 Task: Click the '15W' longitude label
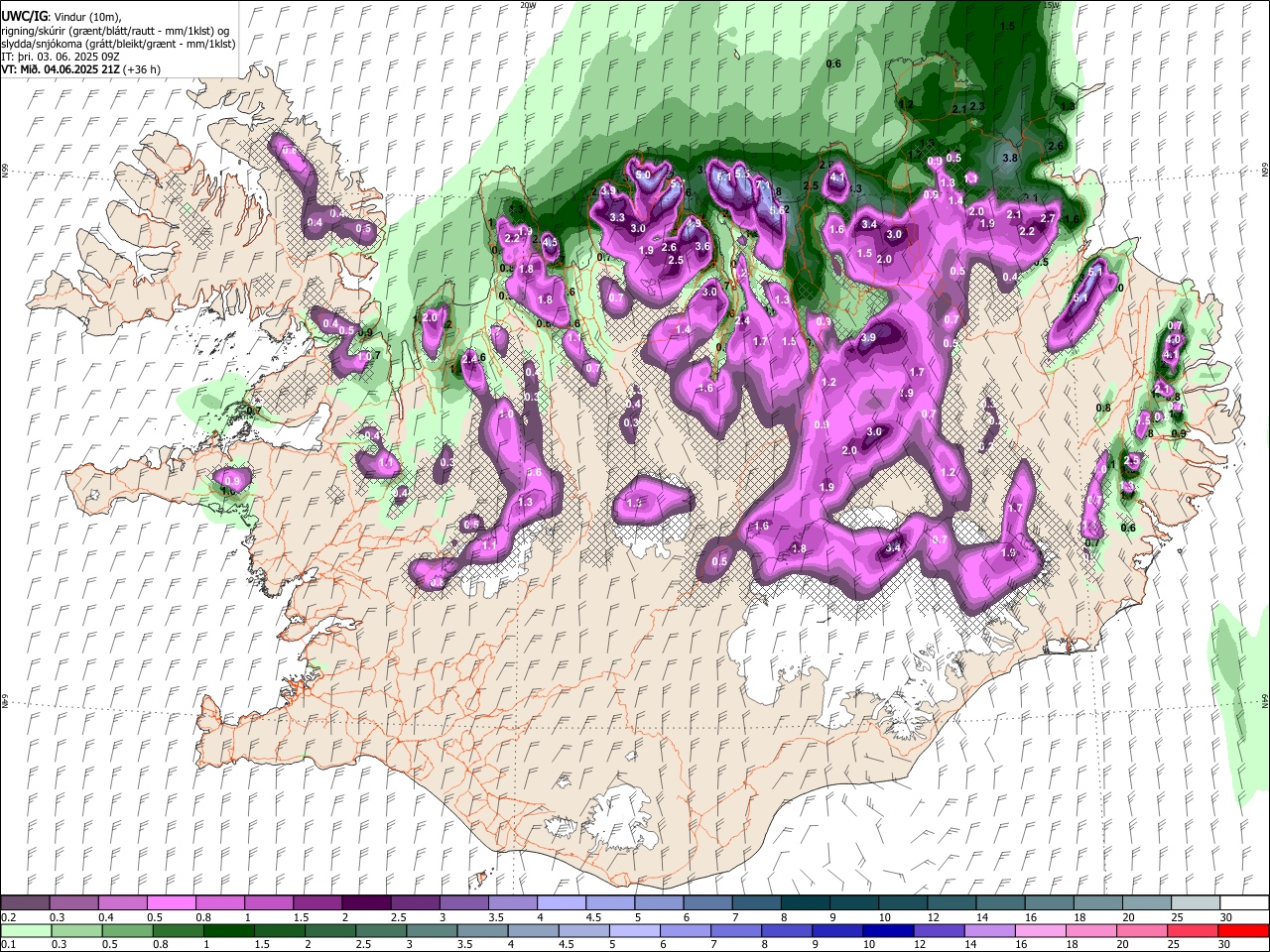point(1052,5)
